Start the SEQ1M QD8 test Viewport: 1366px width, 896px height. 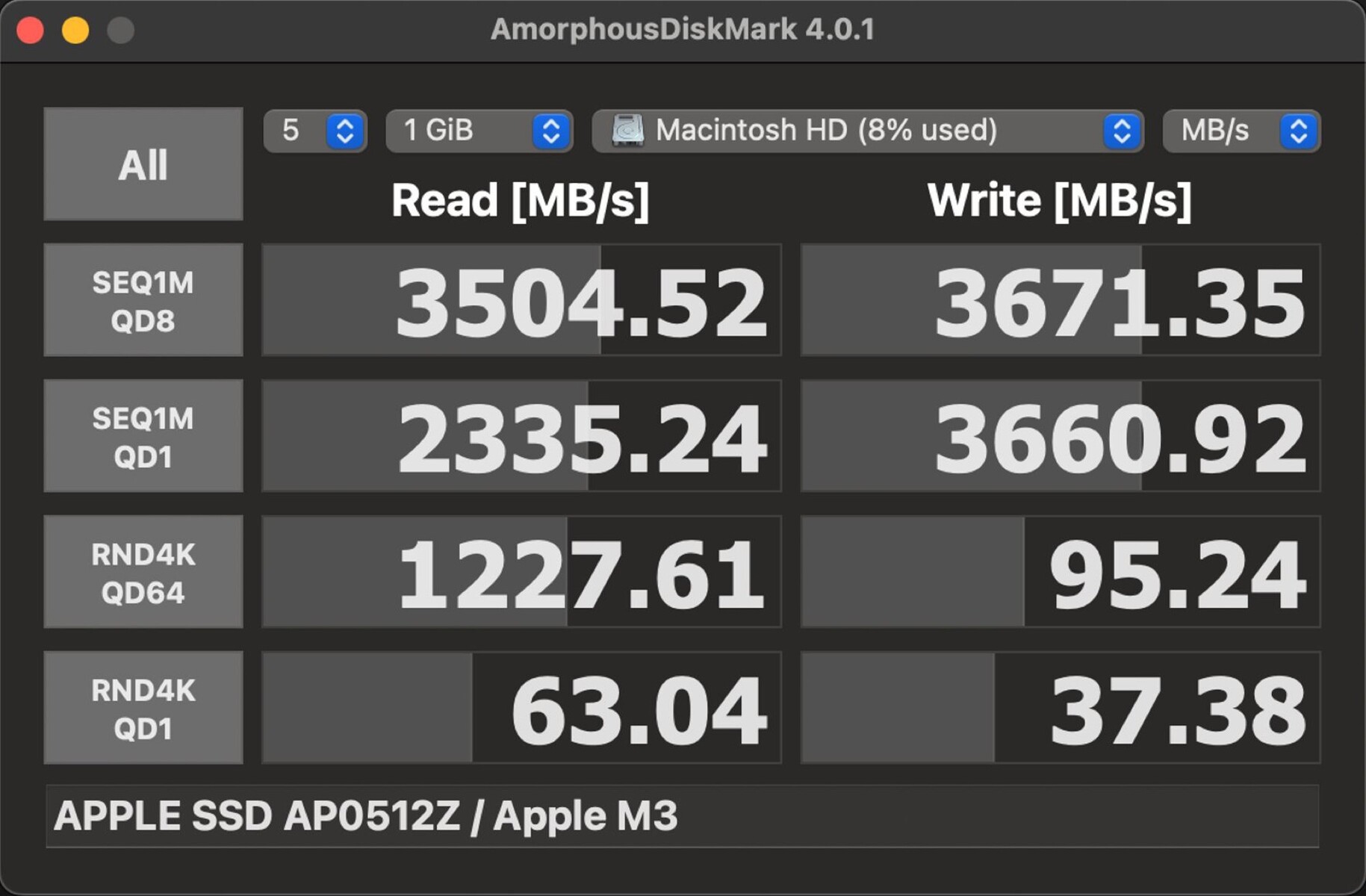point(143,300)
